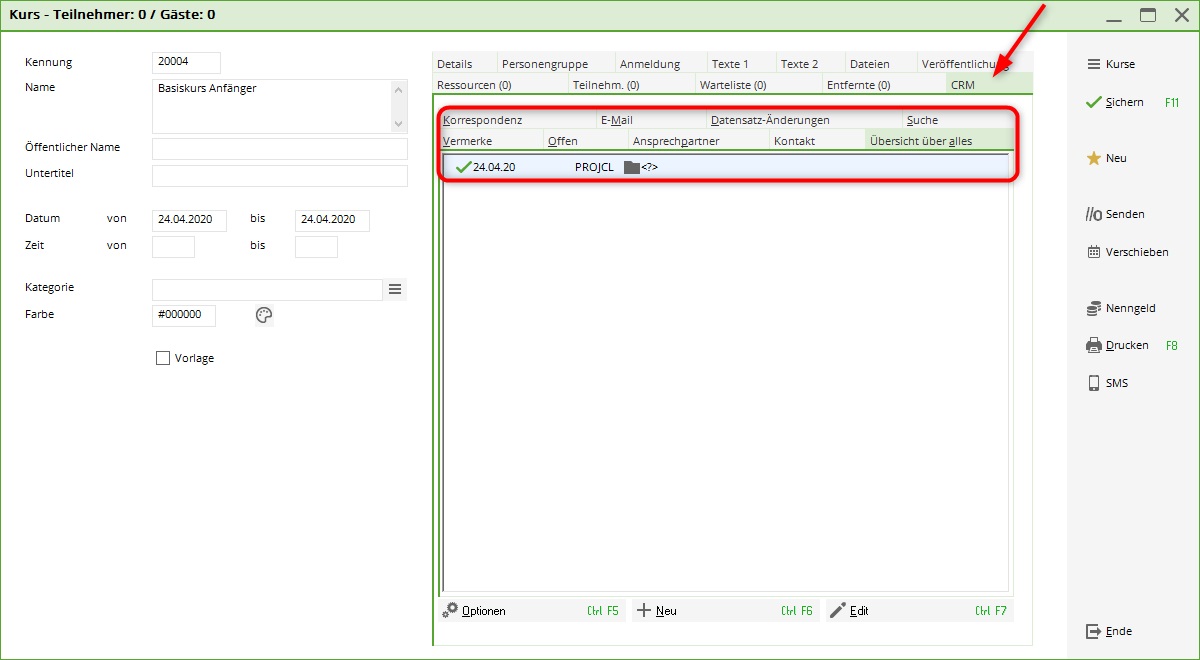Click the green Sichern checkmark icon
The image size is (1200, 660).
[x=1093, y=102]
